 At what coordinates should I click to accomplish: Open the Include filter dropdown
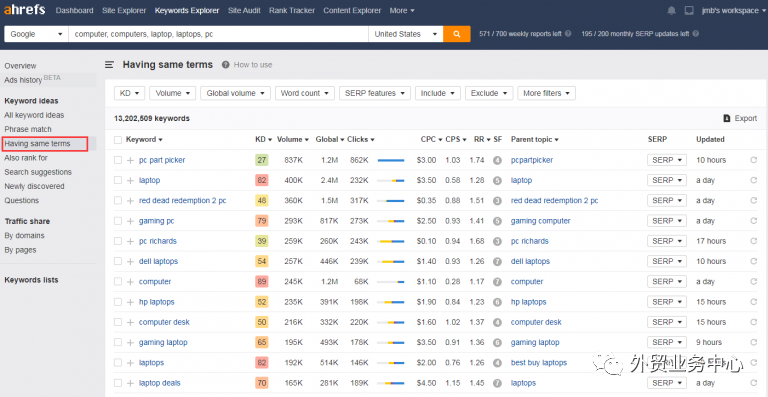[438, 93]
